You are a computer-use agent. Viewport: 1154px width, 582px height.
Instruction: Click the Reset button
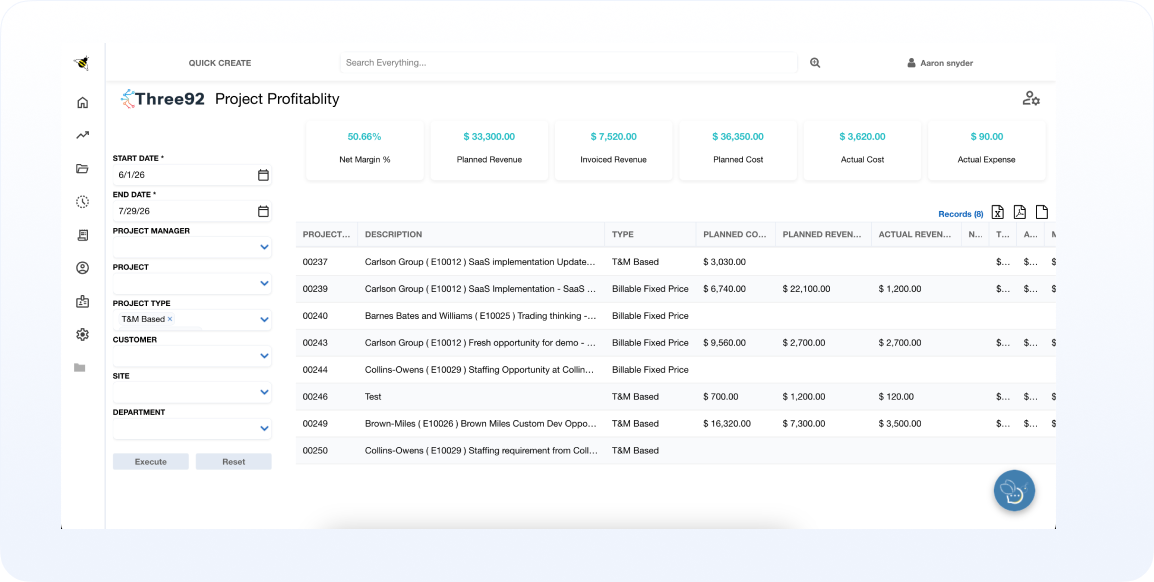click(233, 461)
